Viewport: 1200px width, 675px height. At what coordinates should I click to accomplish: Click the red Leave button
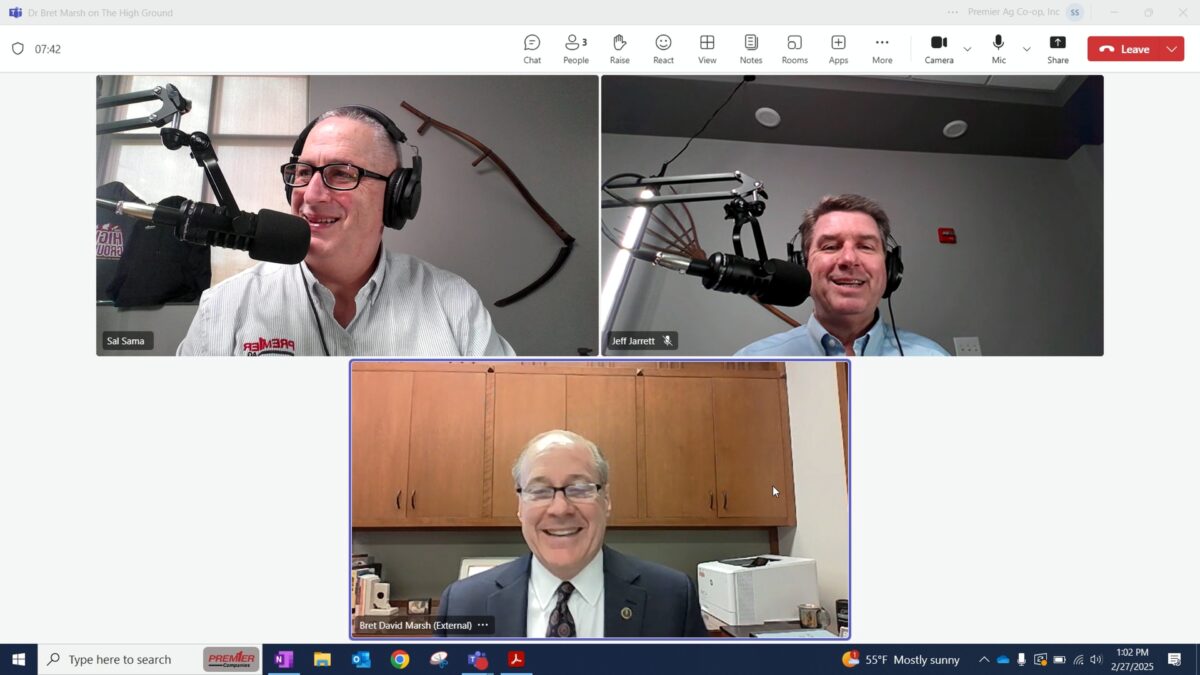click(1124, 49)
